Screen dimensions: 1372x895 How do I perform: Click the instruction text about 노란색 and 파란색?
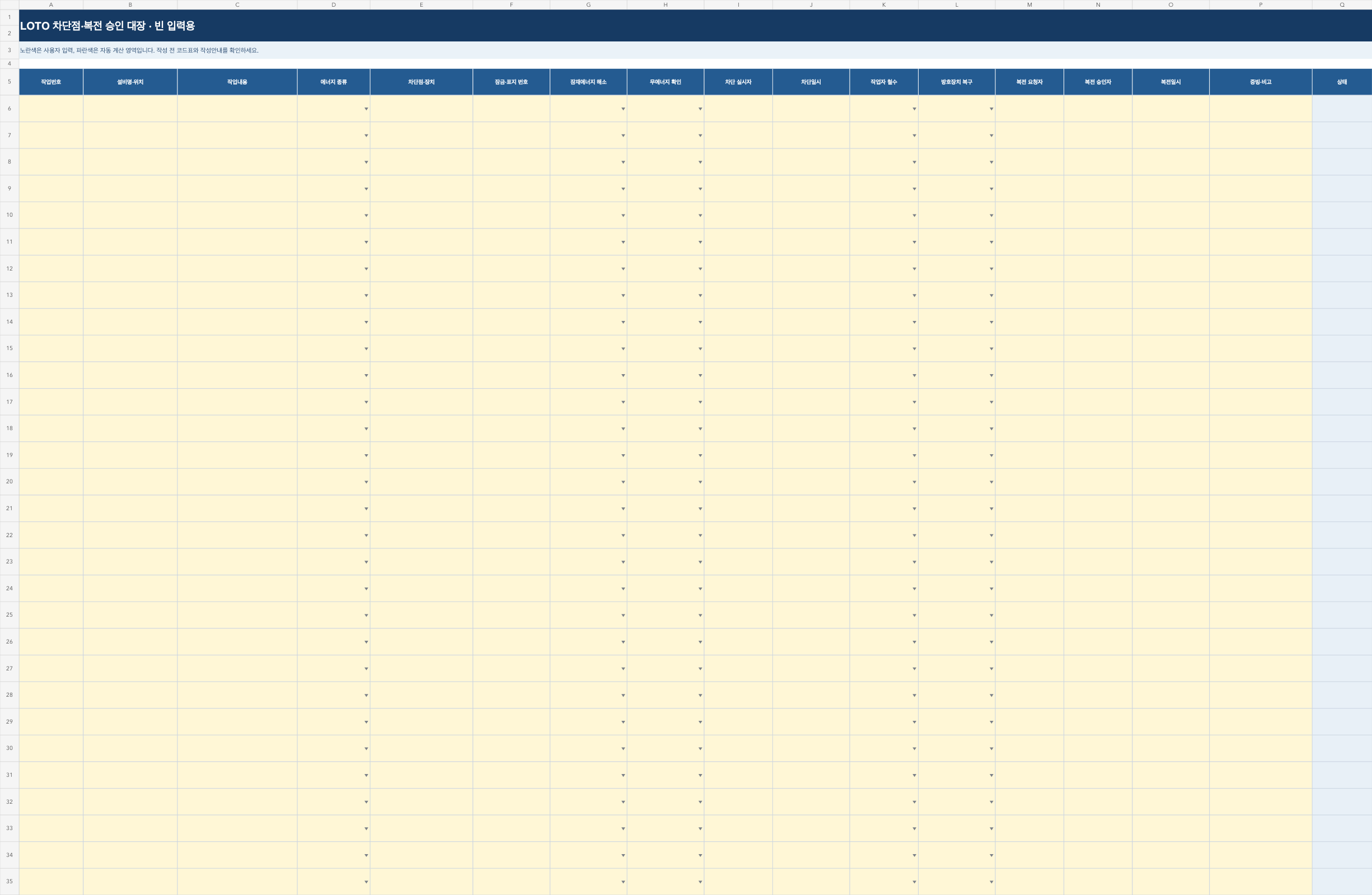tap(139, 50)
